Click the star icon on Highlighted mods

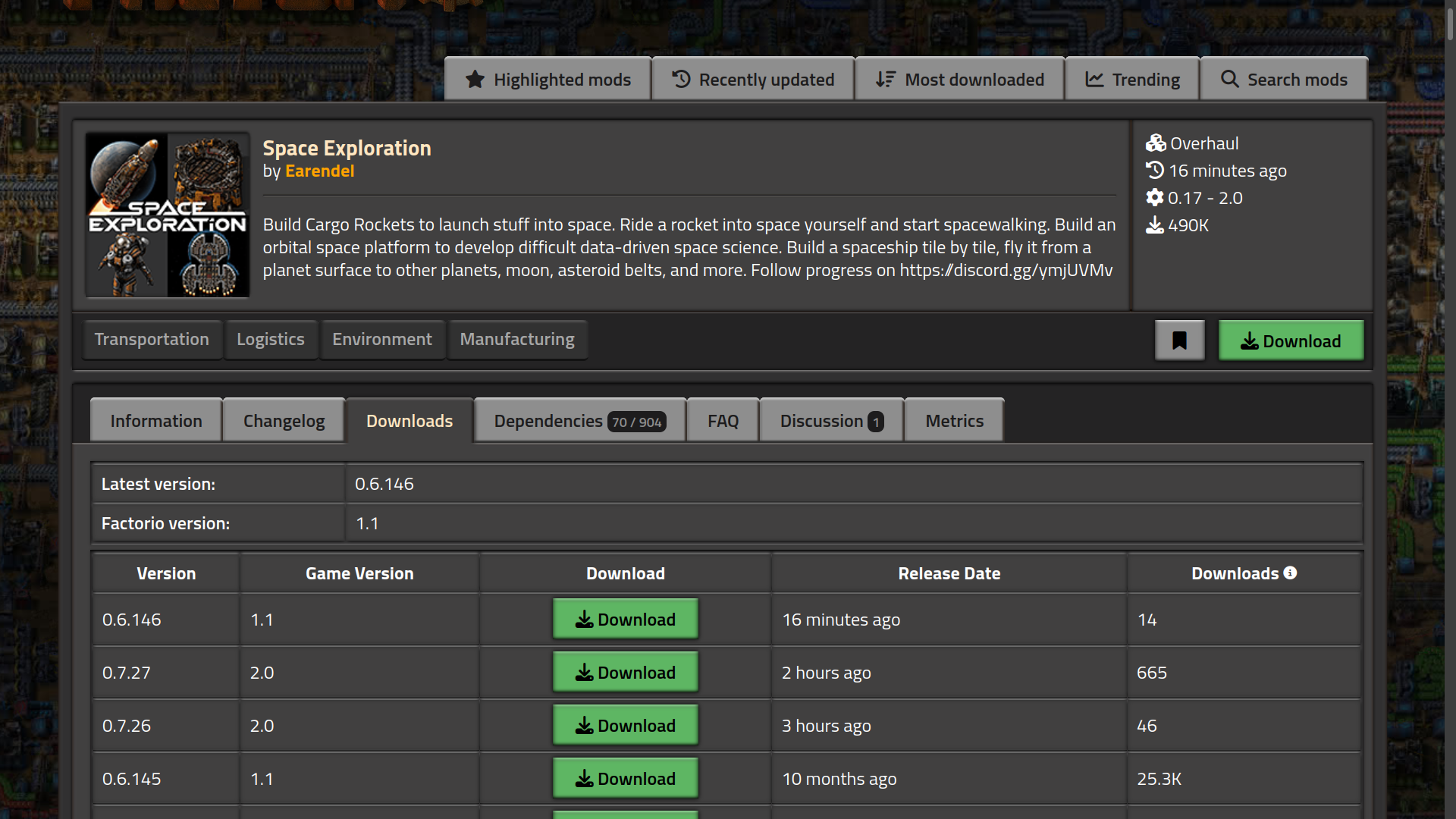click(x=475, y=79)
